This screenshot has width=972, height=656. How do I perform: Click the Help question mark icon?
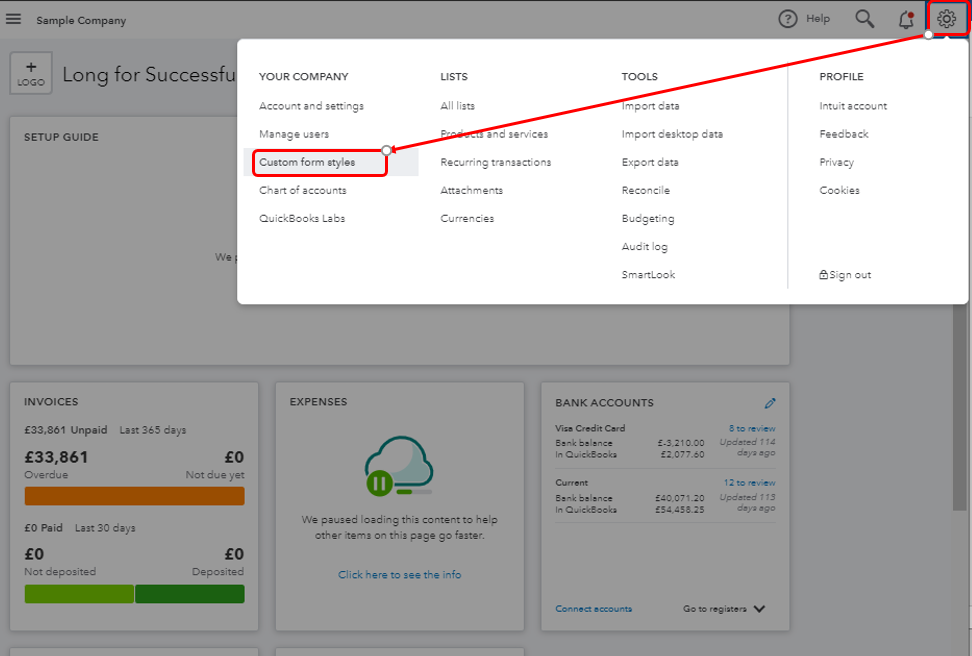(787, 19)
